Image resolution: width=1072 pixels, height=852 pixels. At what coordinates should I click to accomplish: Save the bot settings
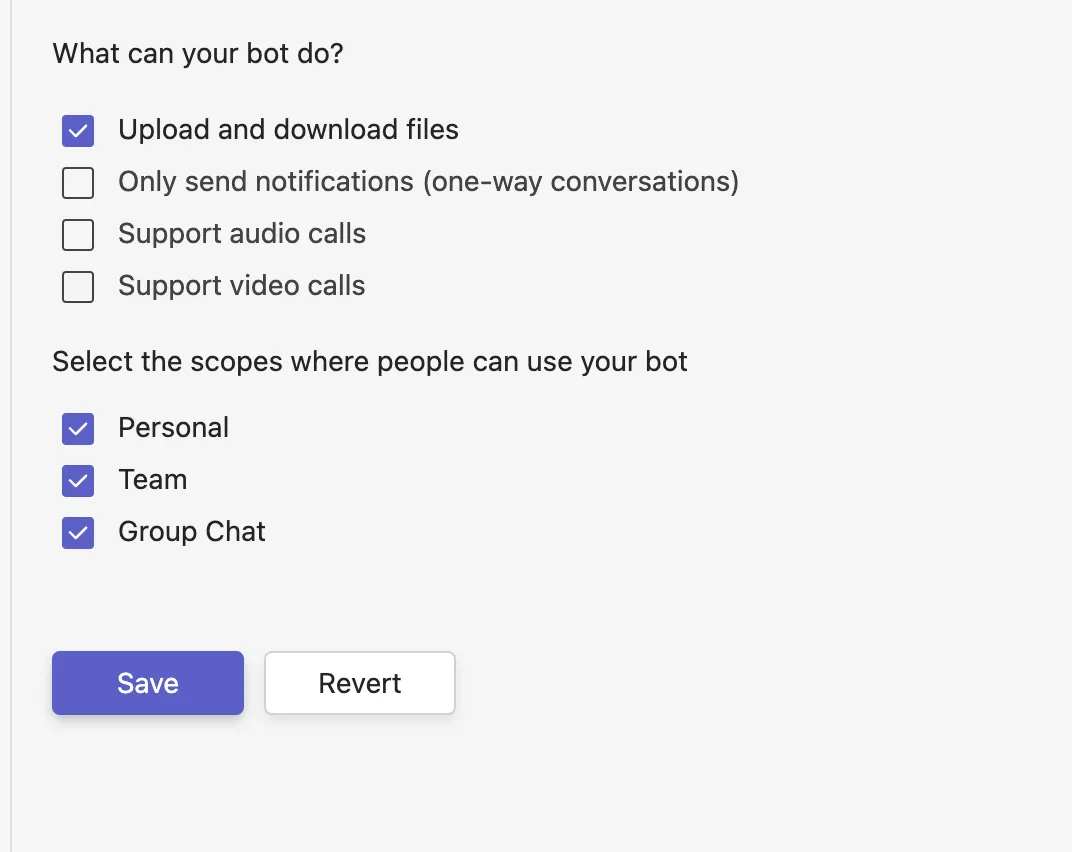[148, 683]
